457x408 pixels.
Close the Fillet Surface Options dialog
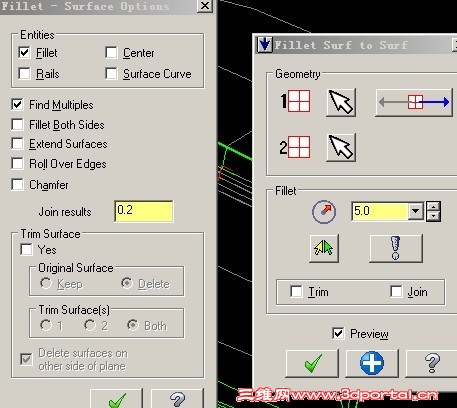click(x=204, y=6)
